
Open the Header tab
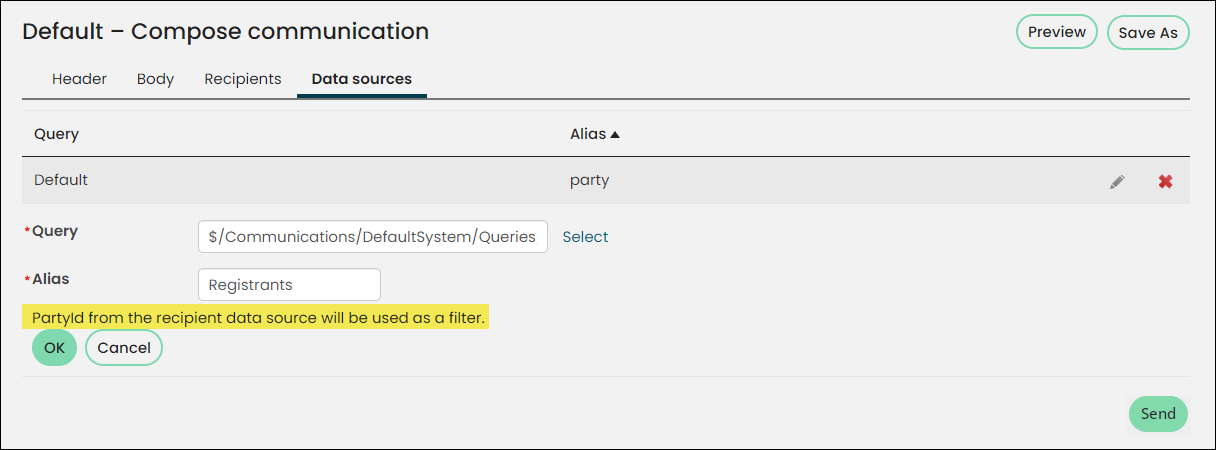click(x=79, y=79)
